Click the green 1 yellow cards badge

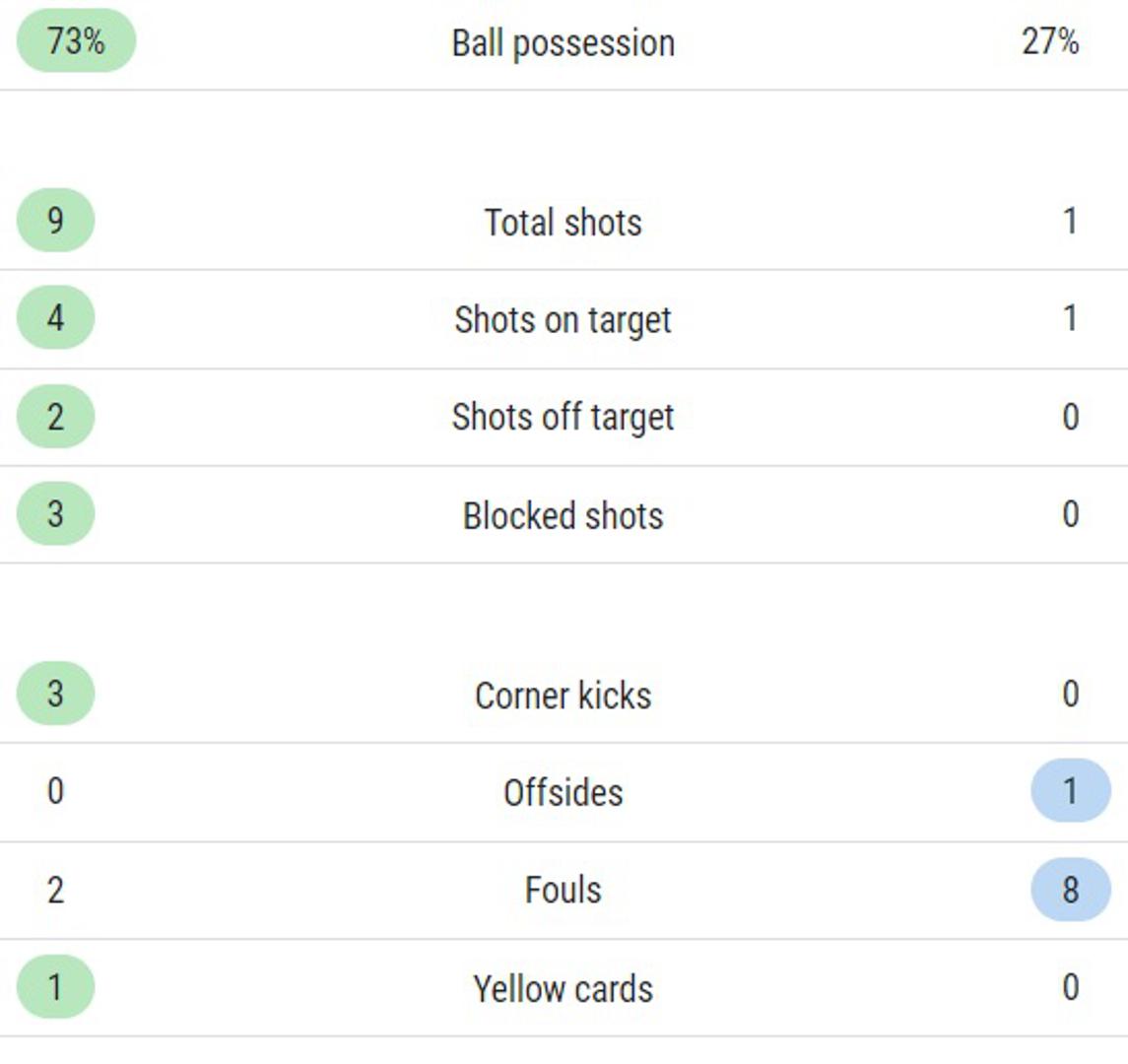click(x=55, y=987)
